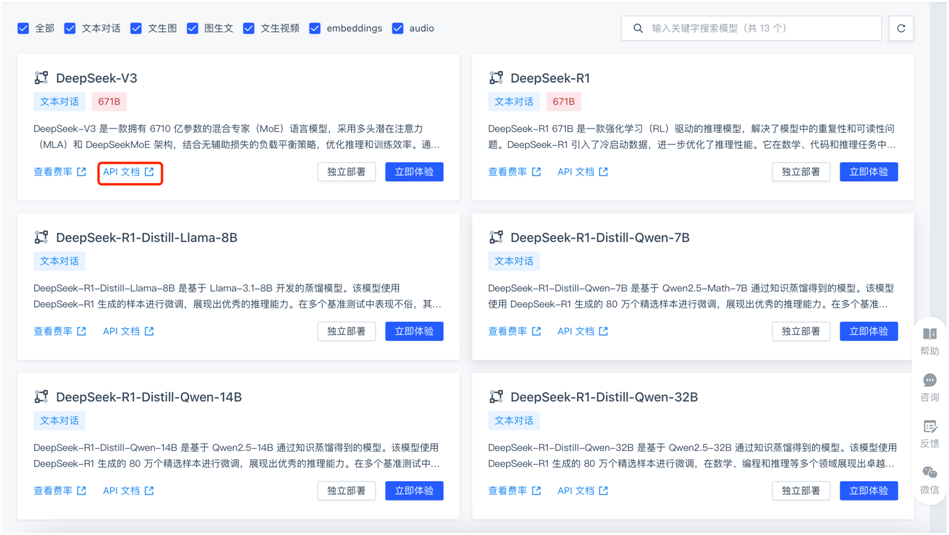
Task: Click the DeepSeek-R1-Distill-Llama-8B title
Action: point(146,237)
